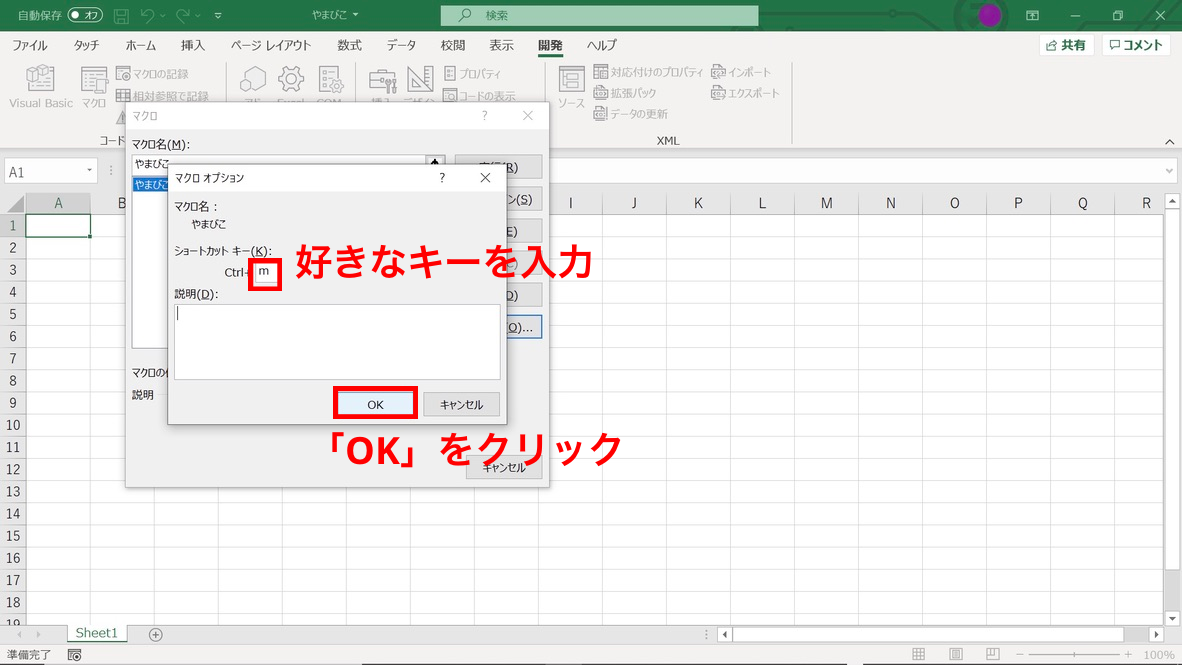Start マクロの記録 in the ribbon

pos(152,74)
